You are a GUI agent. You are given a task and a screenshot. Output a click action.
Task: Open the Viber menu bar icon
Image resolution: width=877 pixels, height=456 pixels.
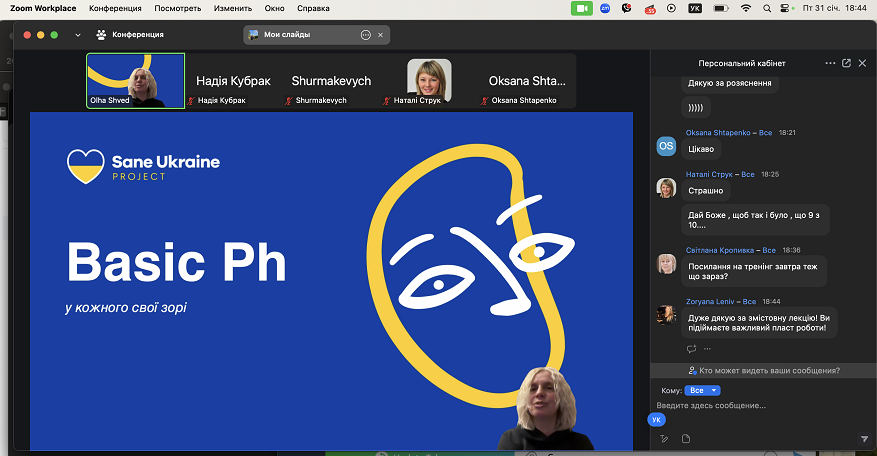627,8
